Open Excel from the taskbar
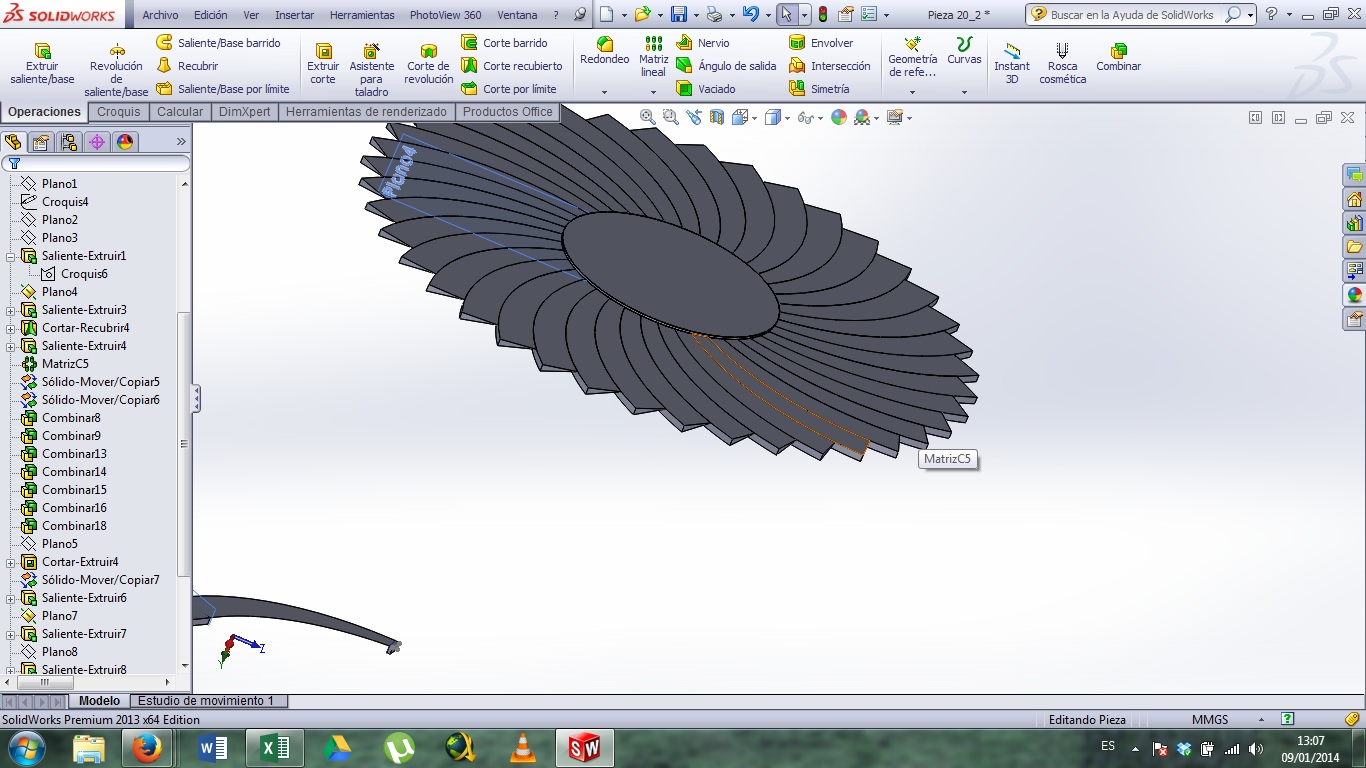 point(274,747)
